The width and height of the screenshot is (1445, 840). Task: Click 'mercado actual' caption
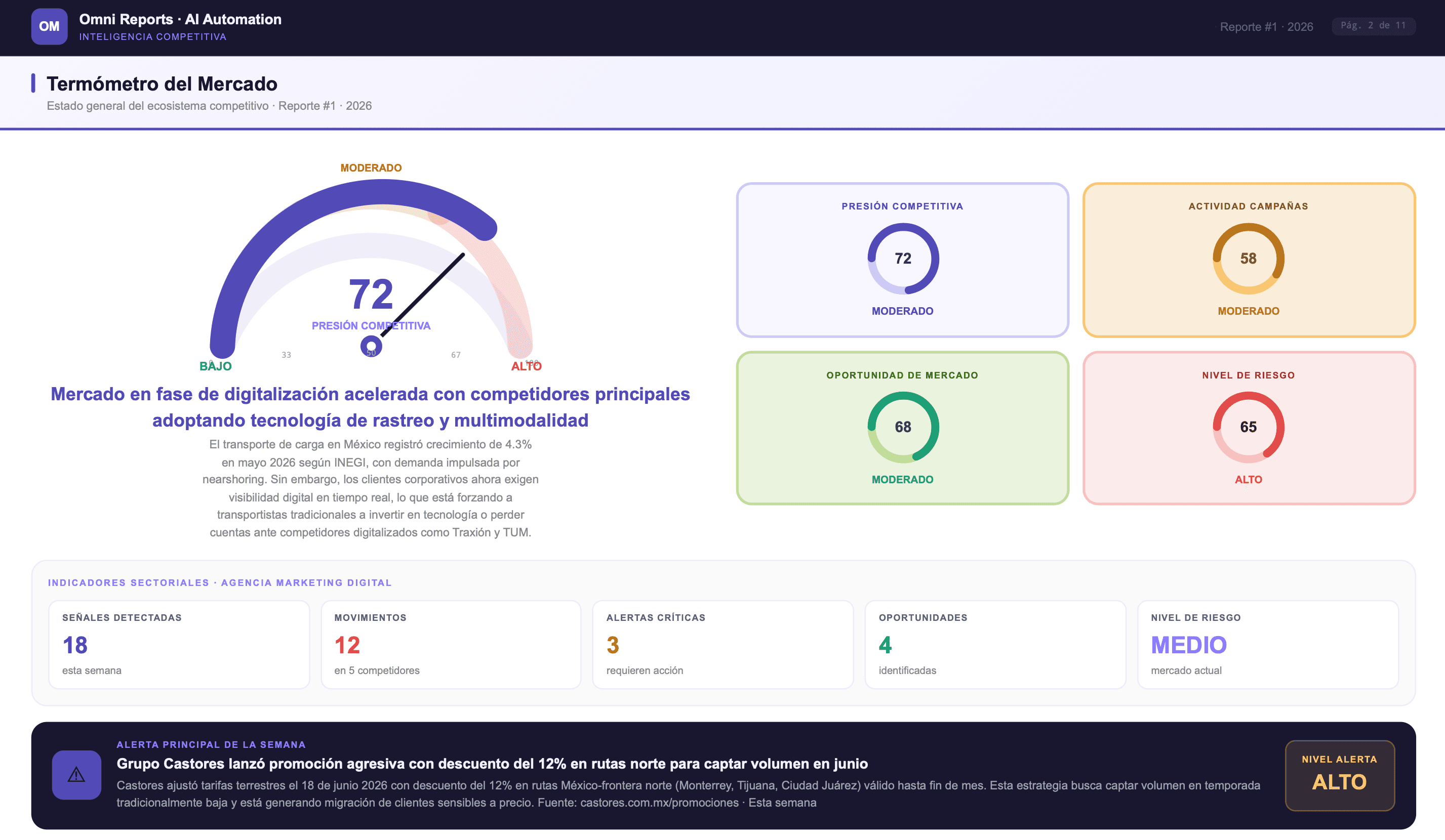(x=1186, y=670)
